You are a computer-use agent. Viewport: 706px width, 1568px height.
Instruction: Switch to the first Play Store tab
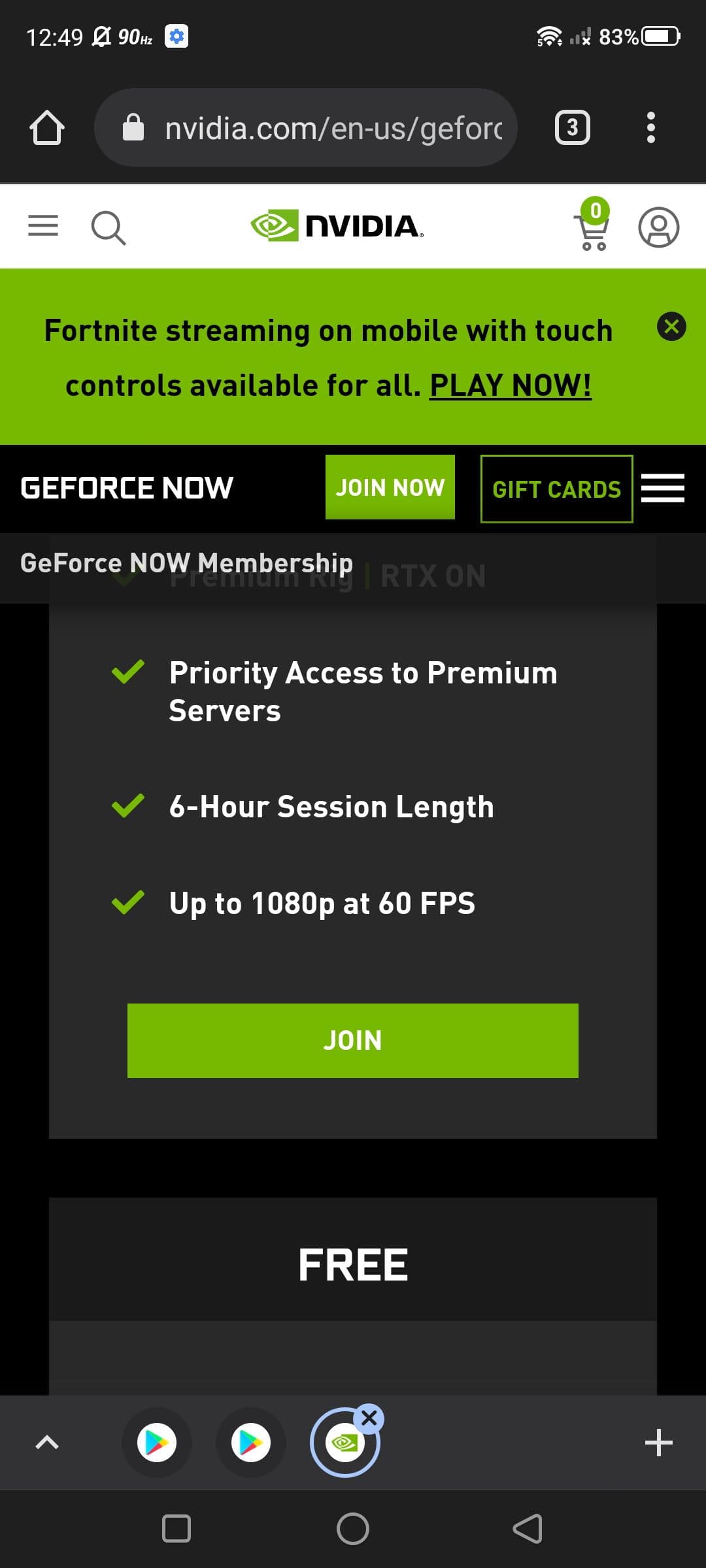click(157, 1442)
